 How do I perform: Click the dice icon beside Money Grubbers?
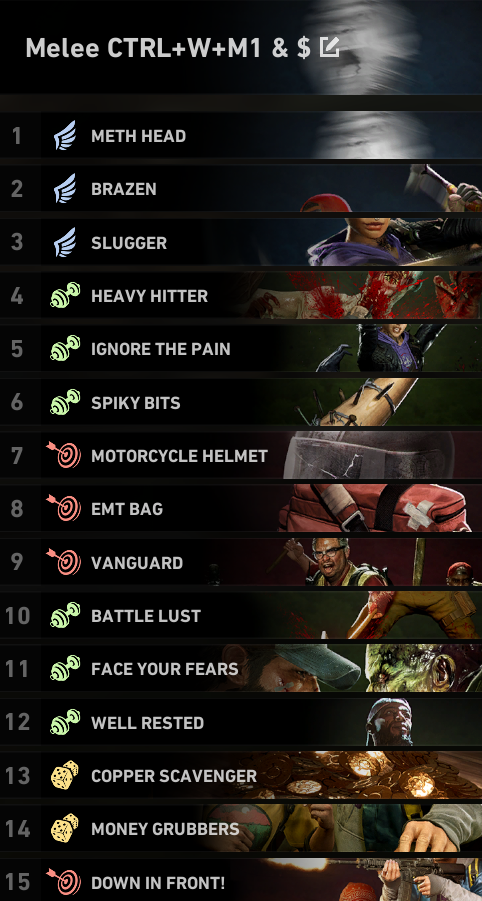point(65,828)
